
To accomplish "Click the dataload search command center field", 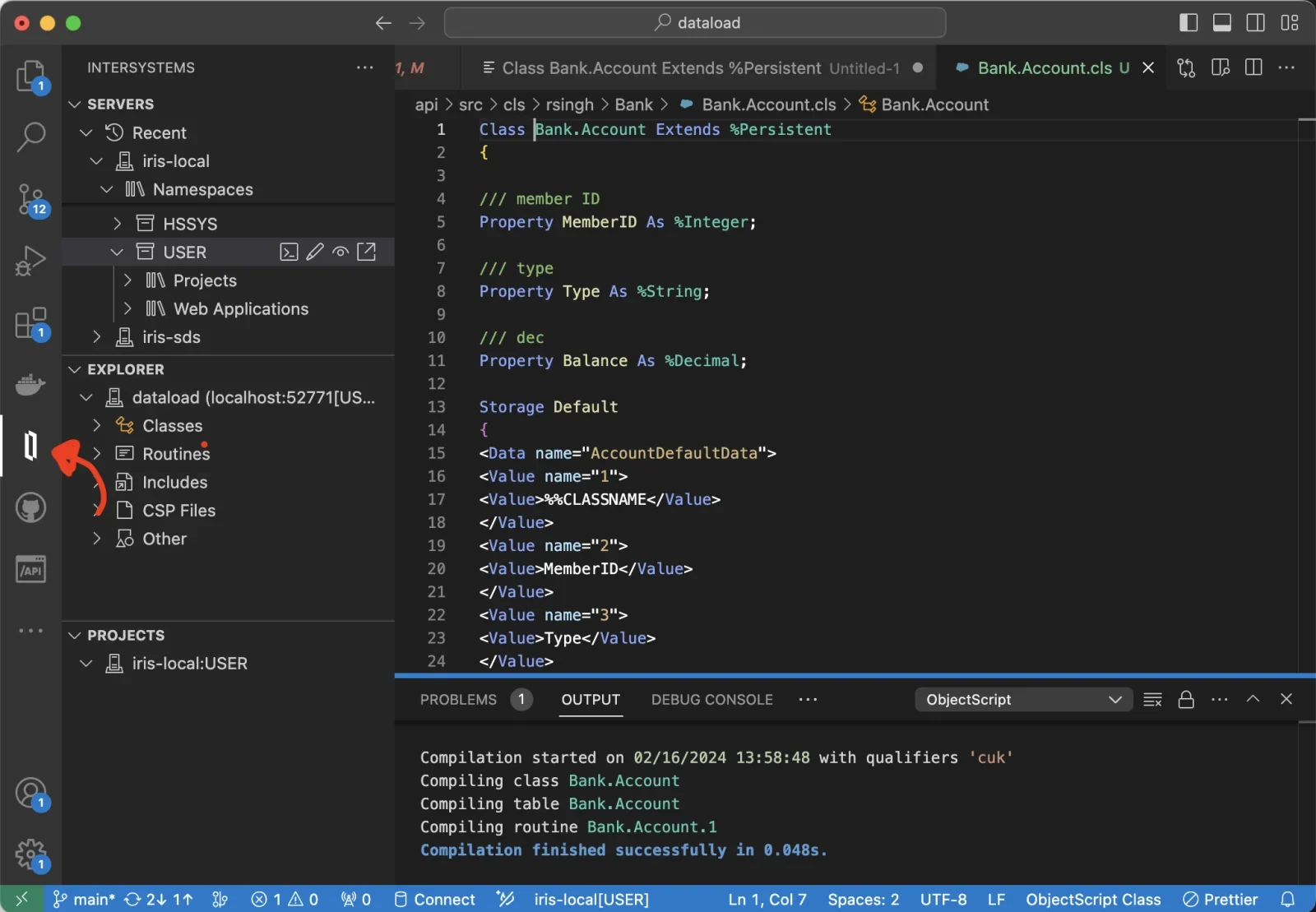I will [695, 23].
